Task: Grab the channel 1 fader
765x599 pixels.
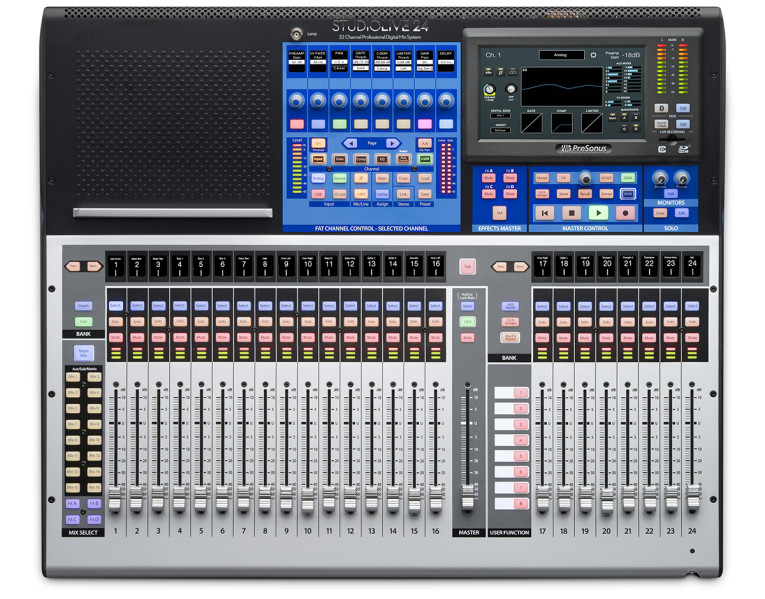Action: pos(116,499)
